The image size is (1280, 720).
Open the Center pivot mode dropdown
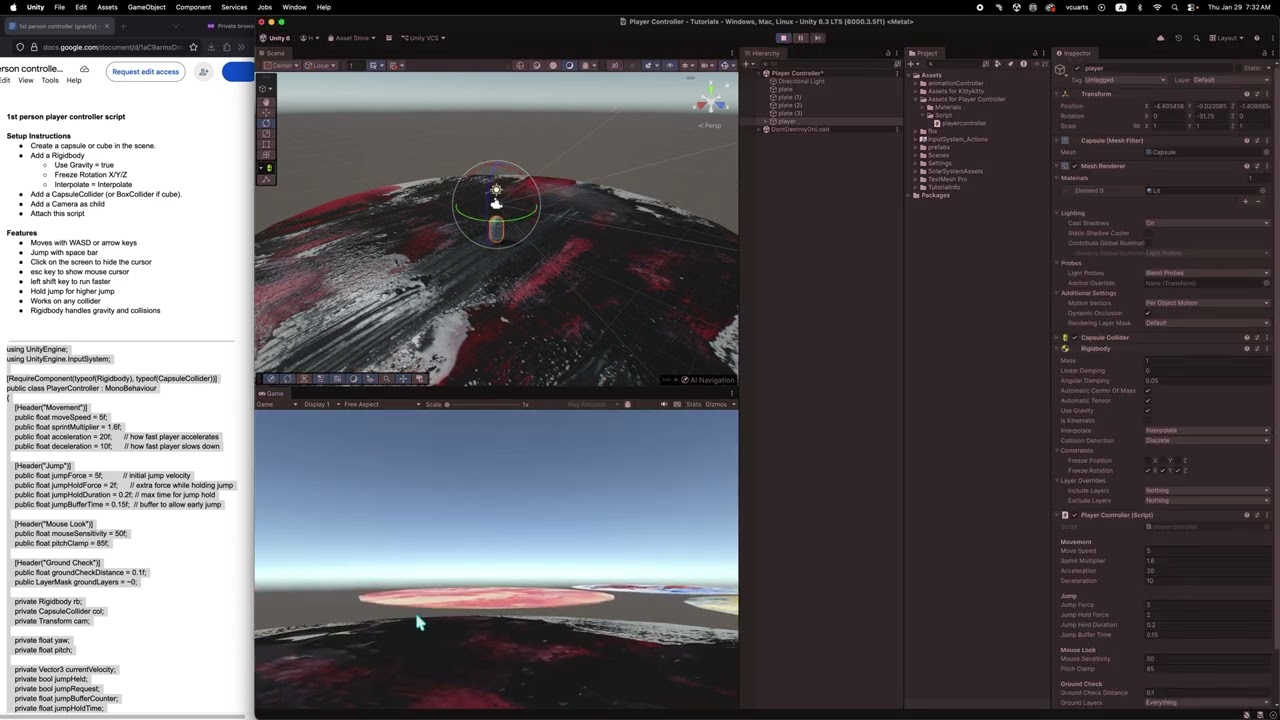coord(282,65)
